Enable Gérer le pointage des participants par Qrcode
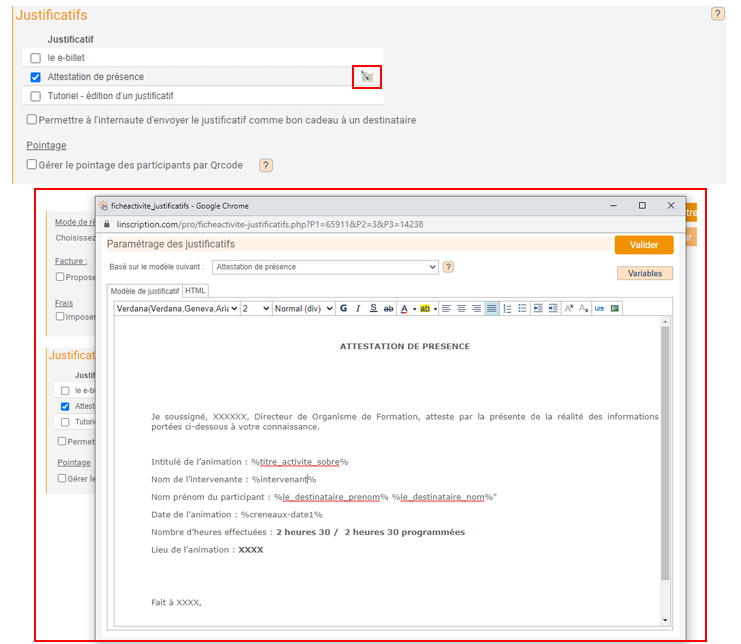741x644 pixels. [32, 164]
